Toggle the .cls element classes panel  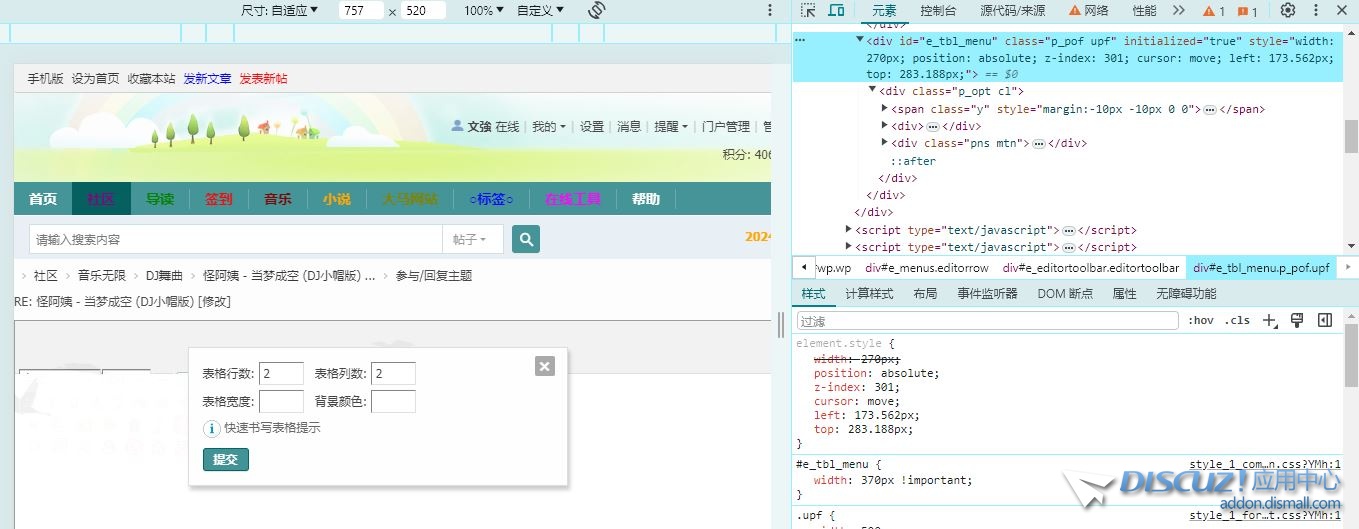(1238, 320)
